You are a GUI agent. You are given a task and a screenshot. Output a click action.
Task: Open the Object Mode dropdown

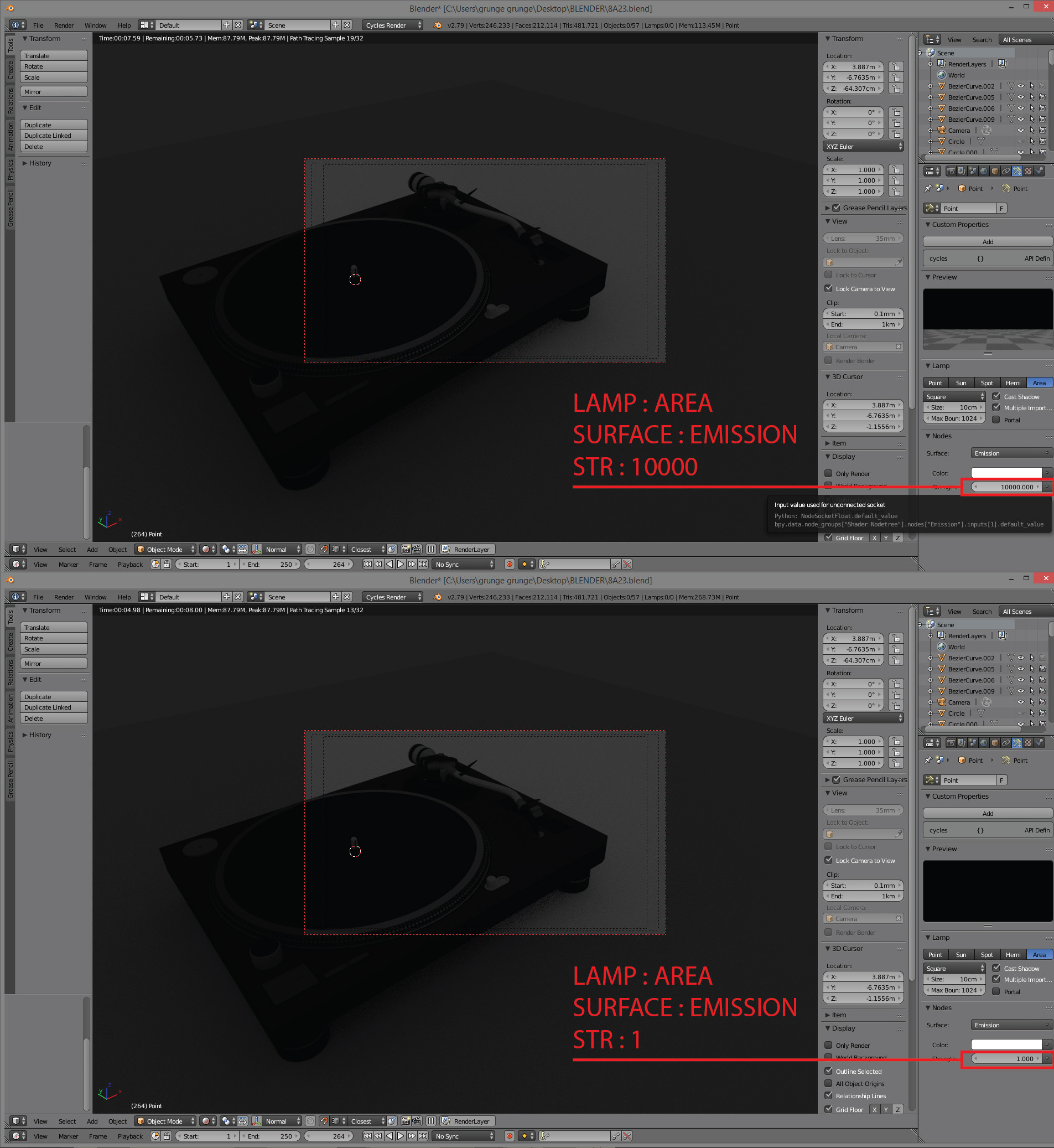click(165, 549)
